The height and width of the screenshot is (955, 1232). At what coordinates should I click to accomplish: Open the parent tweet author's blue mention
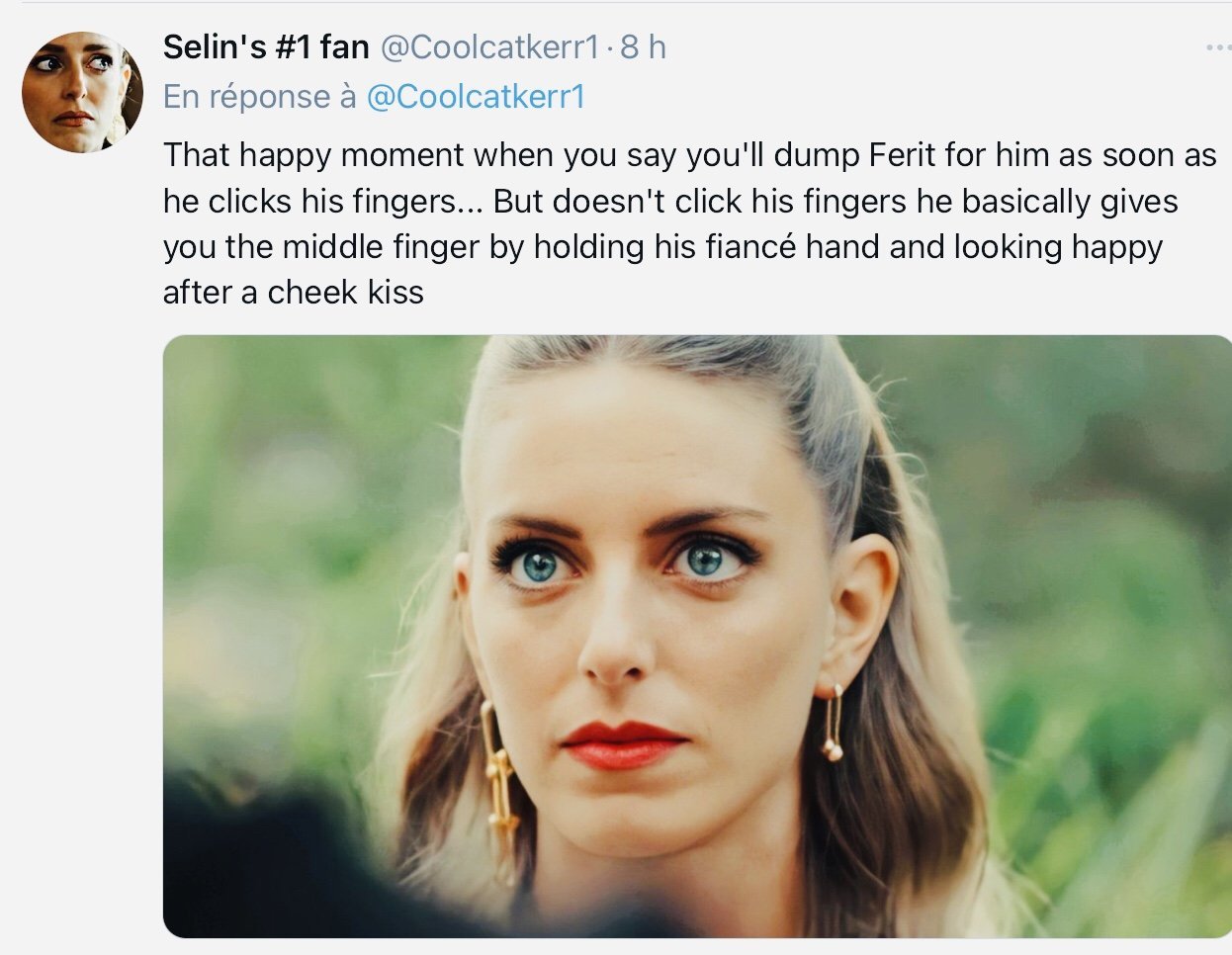pos(476,96)
